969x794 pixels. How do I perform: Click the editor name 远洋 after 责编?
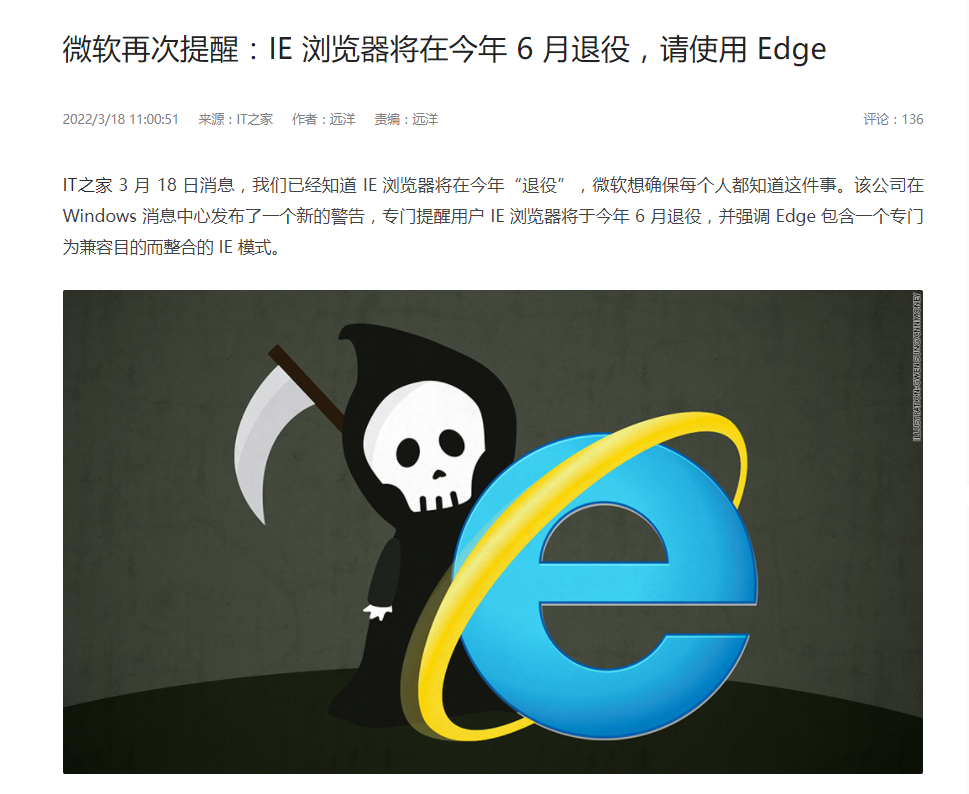click(425, 119)
